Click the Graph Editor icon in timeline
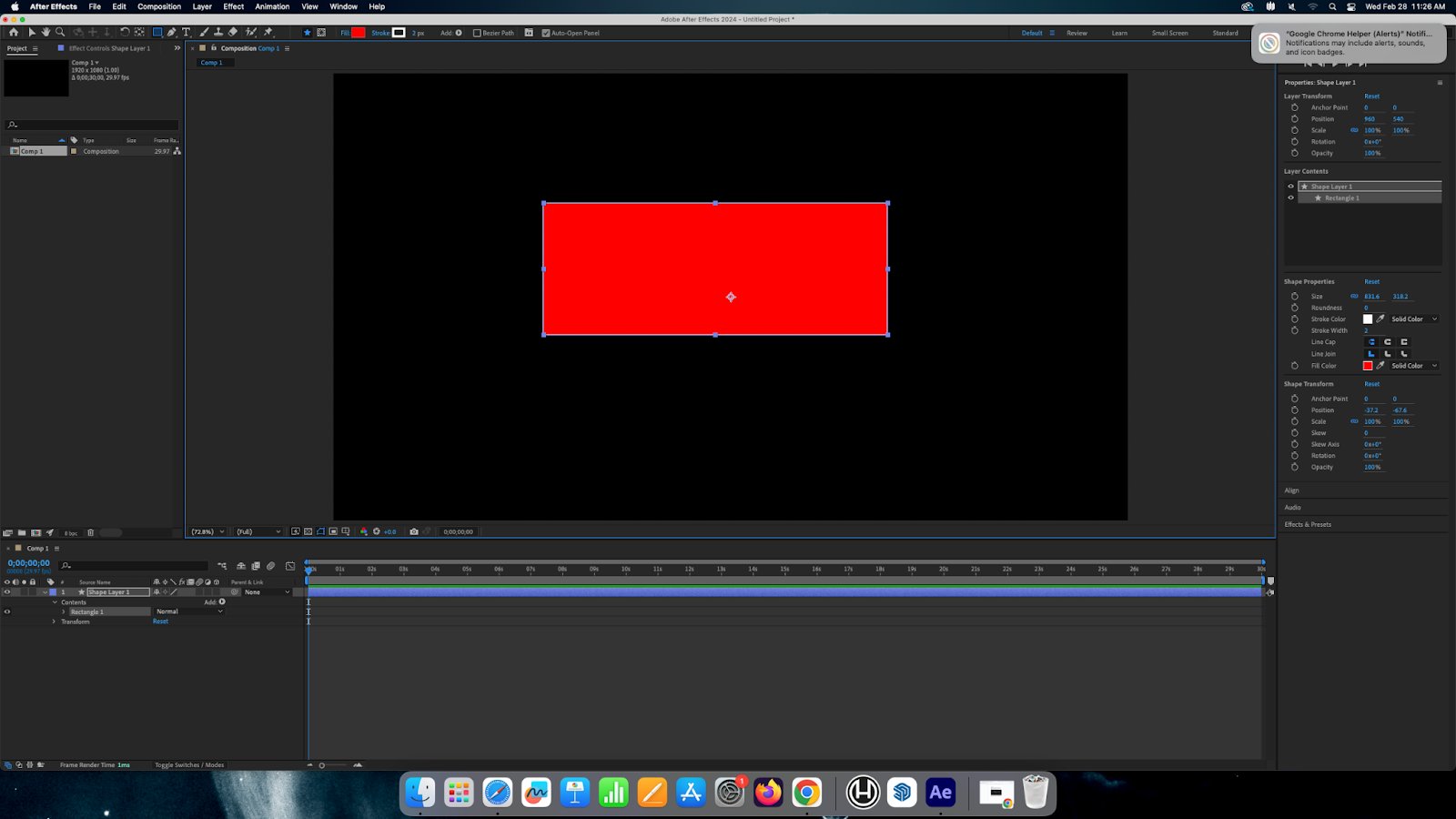 tap(290, 566)
